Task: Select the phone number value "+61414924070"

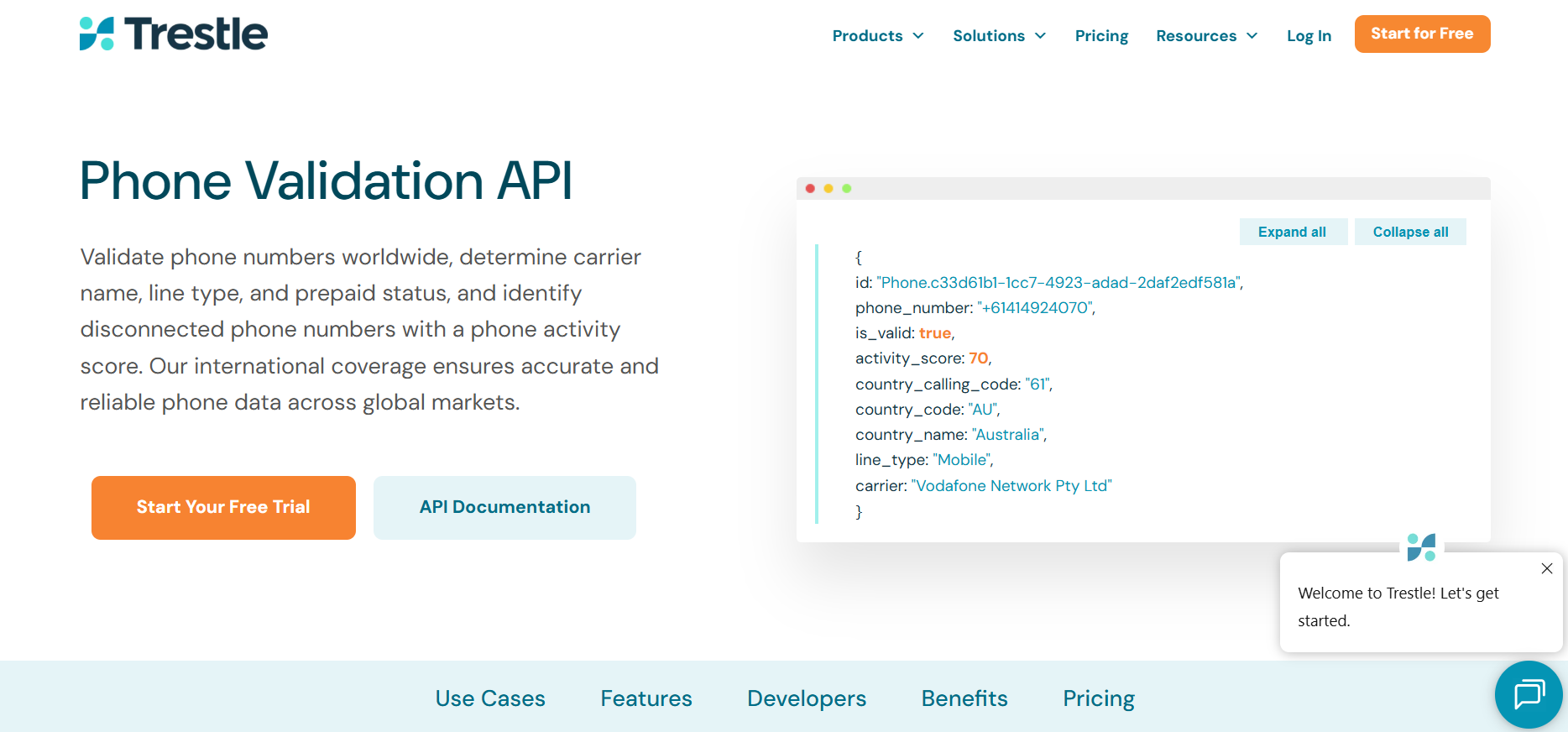Action: click(x=1035, y=308)
